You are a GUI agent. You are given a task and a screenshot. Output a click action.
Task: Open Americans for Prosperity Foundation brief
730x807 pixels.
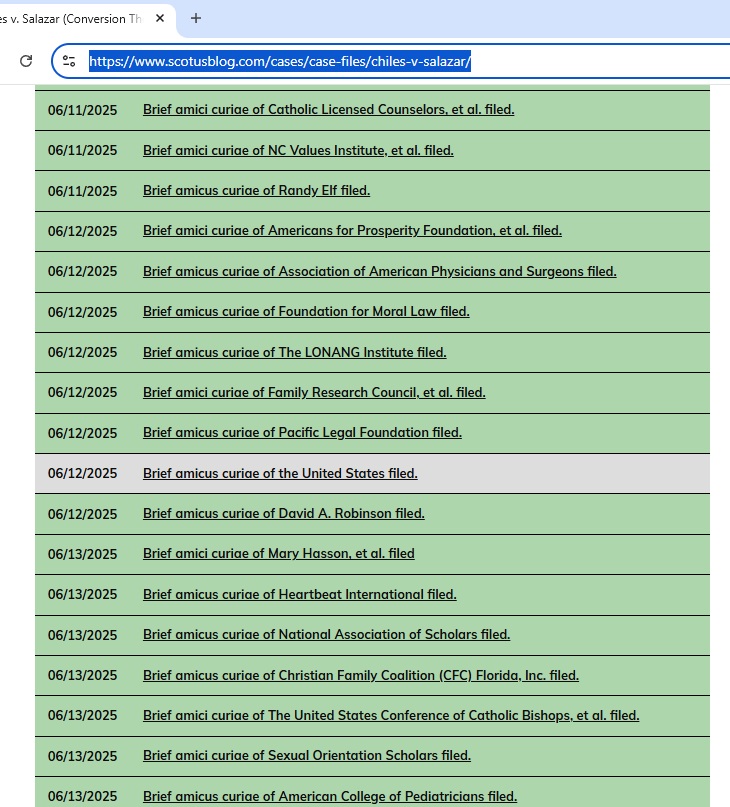click(352, 231)
